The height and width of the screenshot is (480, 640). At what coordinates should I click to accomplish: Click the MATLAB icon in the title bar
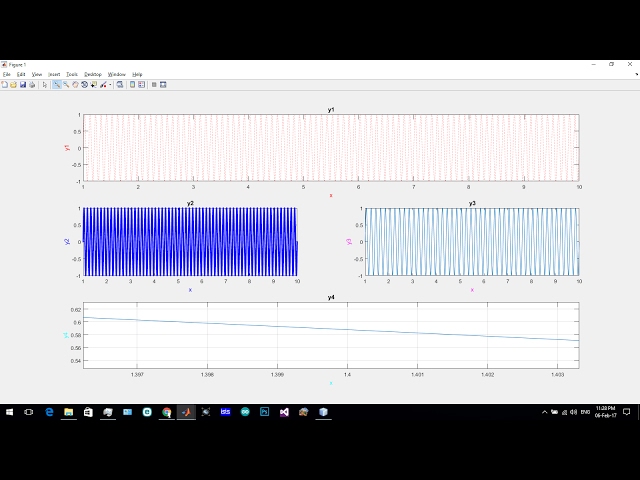pos(4,64)
